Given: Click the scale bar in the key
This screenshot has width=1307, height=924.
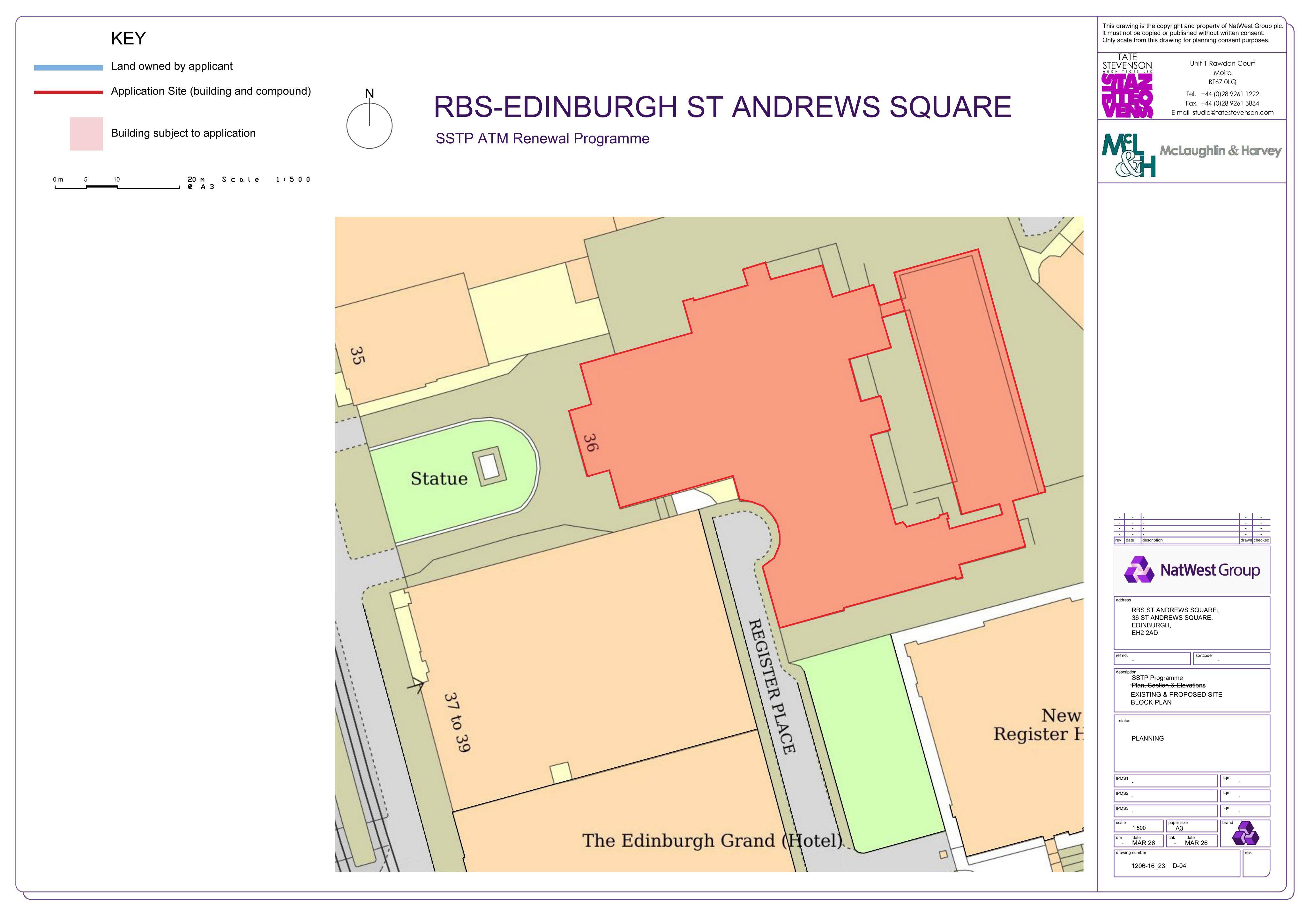Looking at the screenshot, I should [x=117, y=183].
